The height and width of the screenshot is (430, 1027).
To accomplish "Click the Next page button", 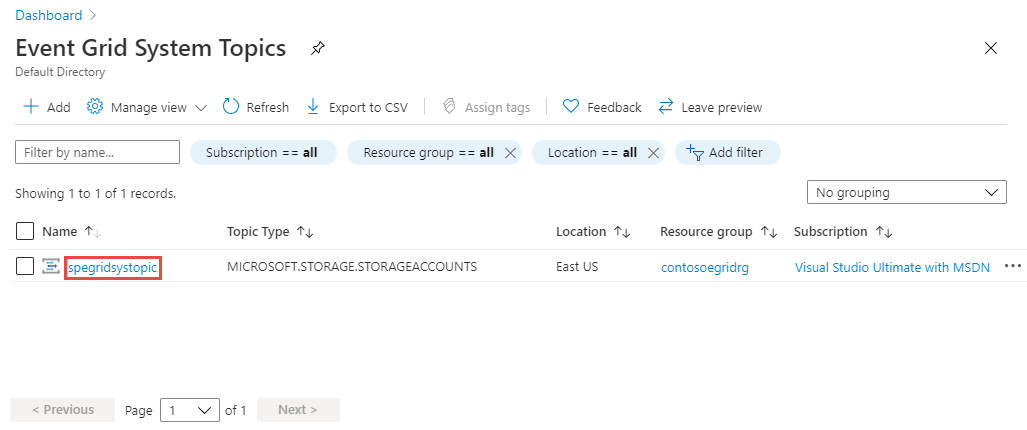I will (x=298, y=410).
